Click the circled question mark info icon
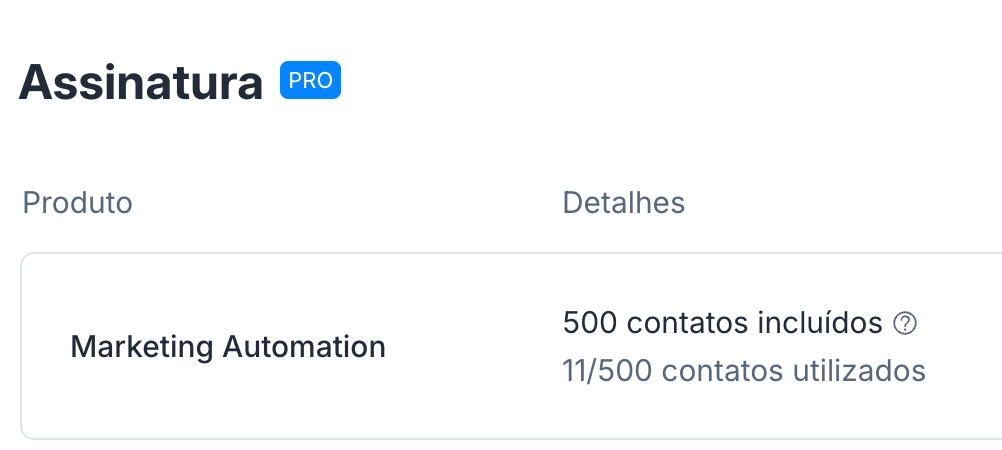Screen dimensions: 1002x450 (x=904, y=323)
